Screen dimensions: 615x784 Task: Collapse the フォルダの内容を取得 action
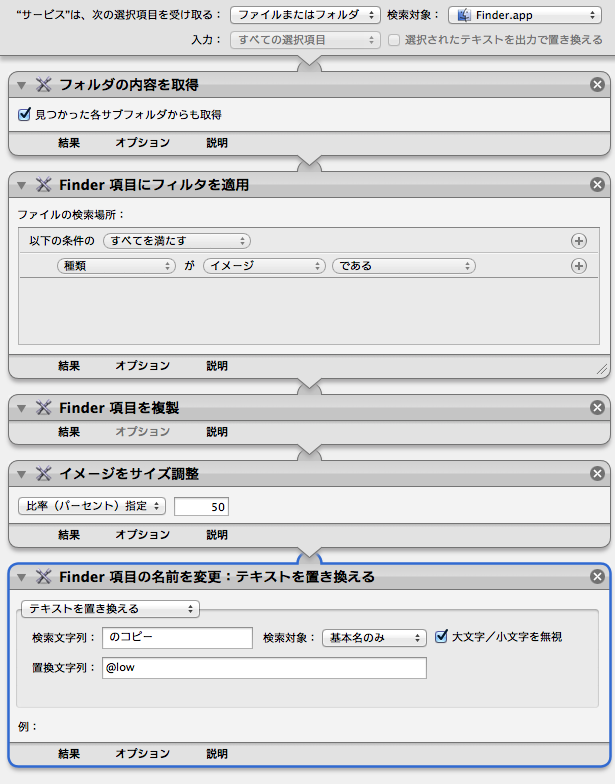point(21,85)
